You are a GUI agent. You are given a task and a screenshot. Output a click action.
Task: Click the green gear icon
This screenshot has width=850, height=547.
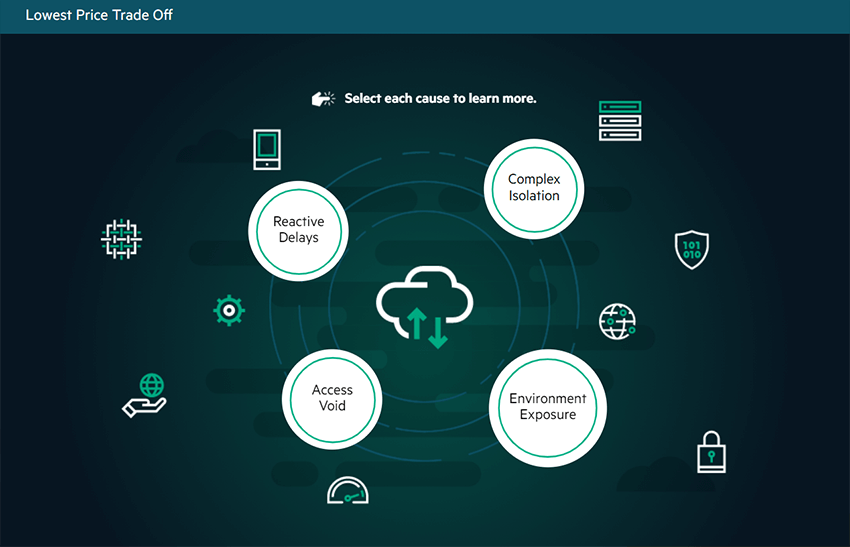pyautogui.click(x=229, y=311)
